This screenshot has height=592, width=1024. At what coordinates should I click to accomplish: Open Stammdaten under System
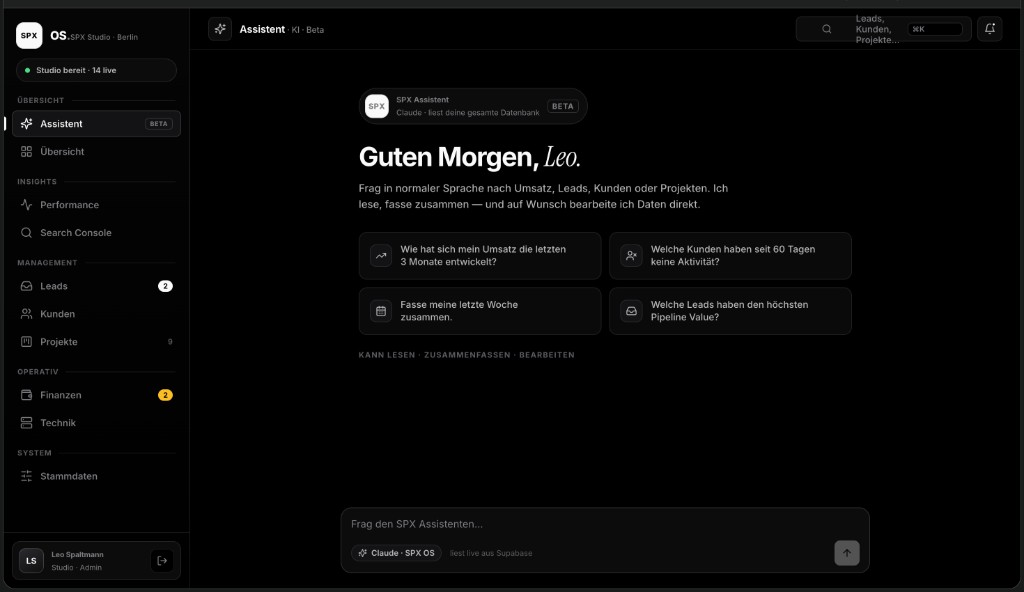pos(97,476)
